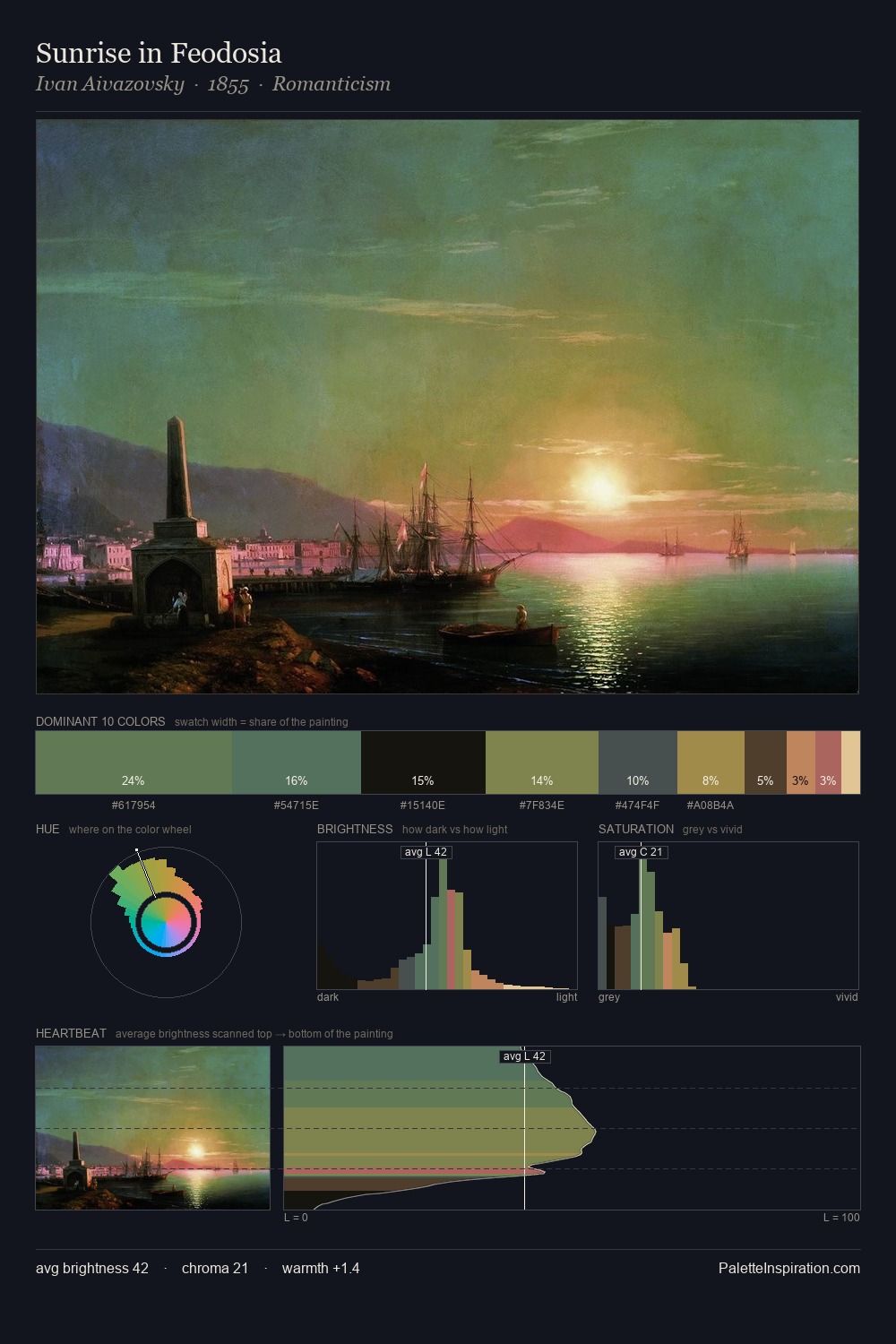Click hex code #54715E
The width and height of the screenshot is (896, 1344).
[x=297, y=806]
